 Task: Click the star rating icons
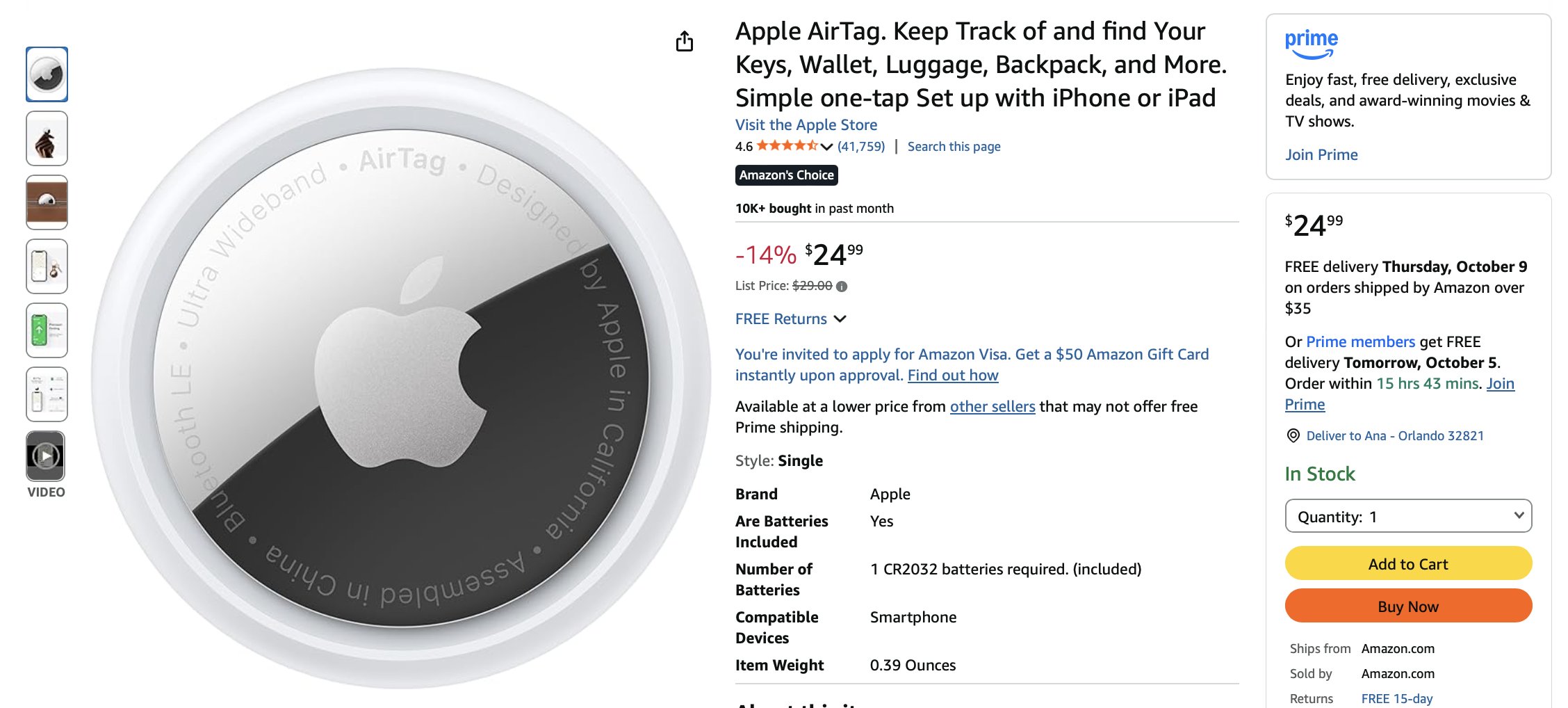787,146
